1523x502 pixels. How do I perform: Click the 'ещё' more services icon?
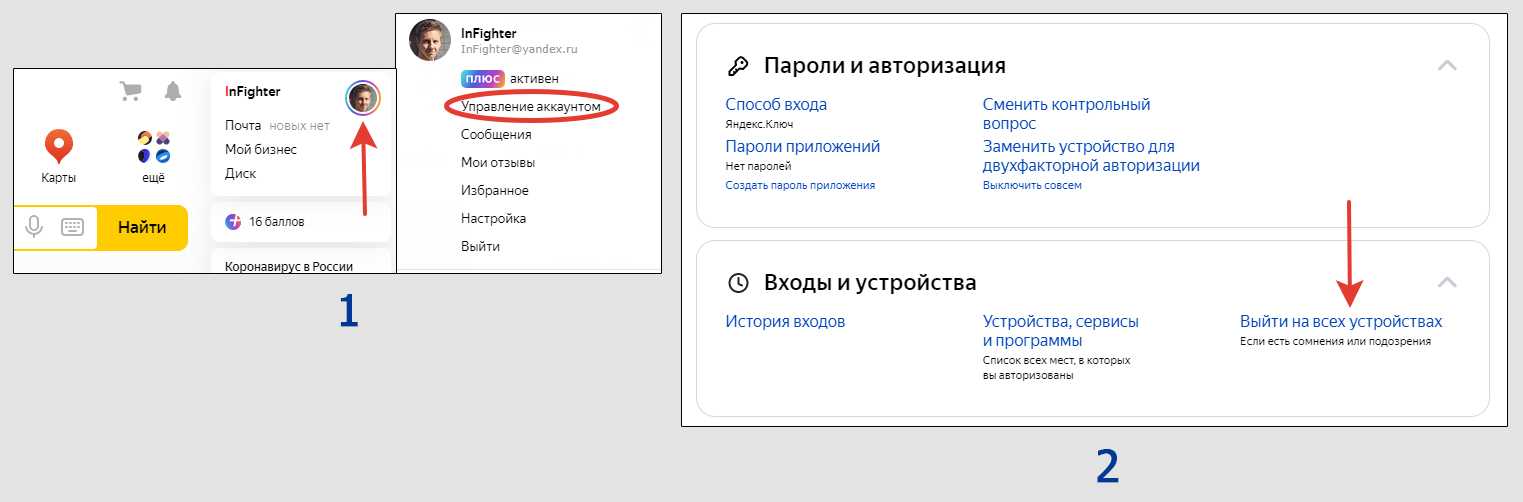click(x=153, y=147)
